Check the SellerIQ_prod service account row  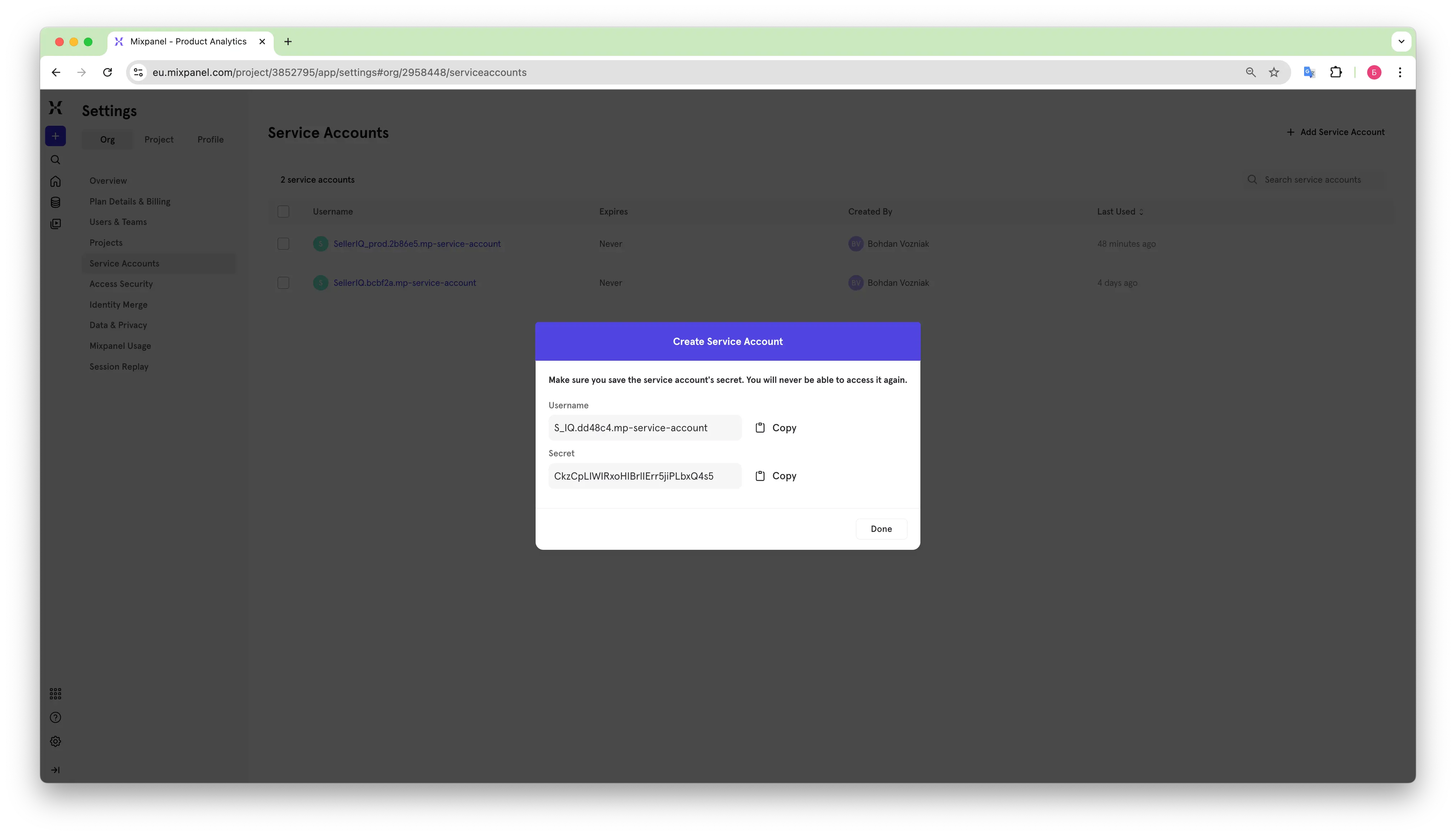click(284, 244)
